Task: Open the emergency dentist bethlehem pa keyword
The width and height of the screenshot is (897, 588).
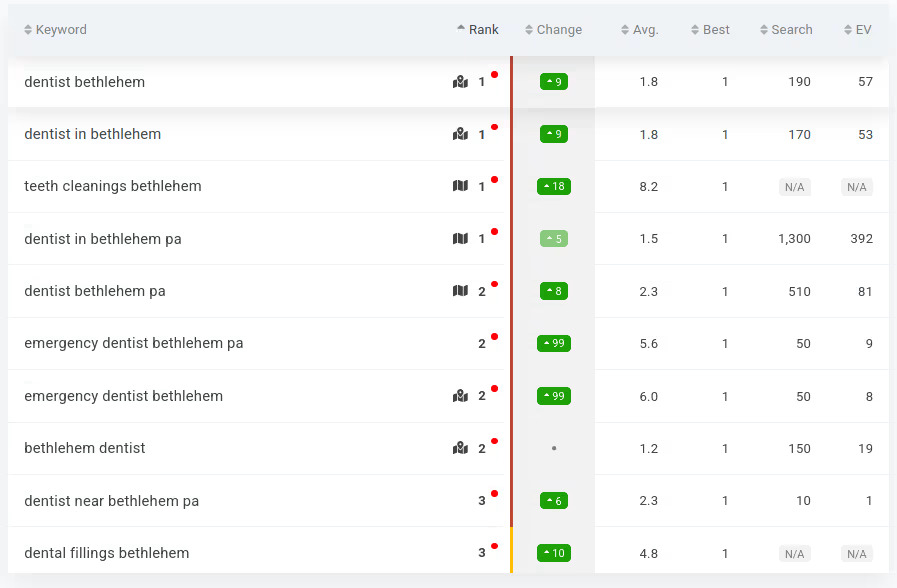Action: point(134,343)
